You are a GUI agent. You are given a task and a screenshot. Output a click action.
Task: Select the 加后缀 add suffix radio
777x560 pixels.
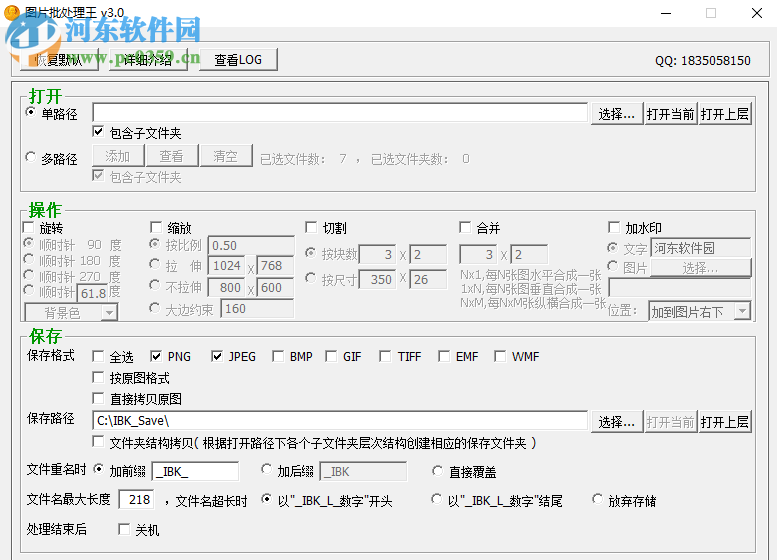coord(267,469)
